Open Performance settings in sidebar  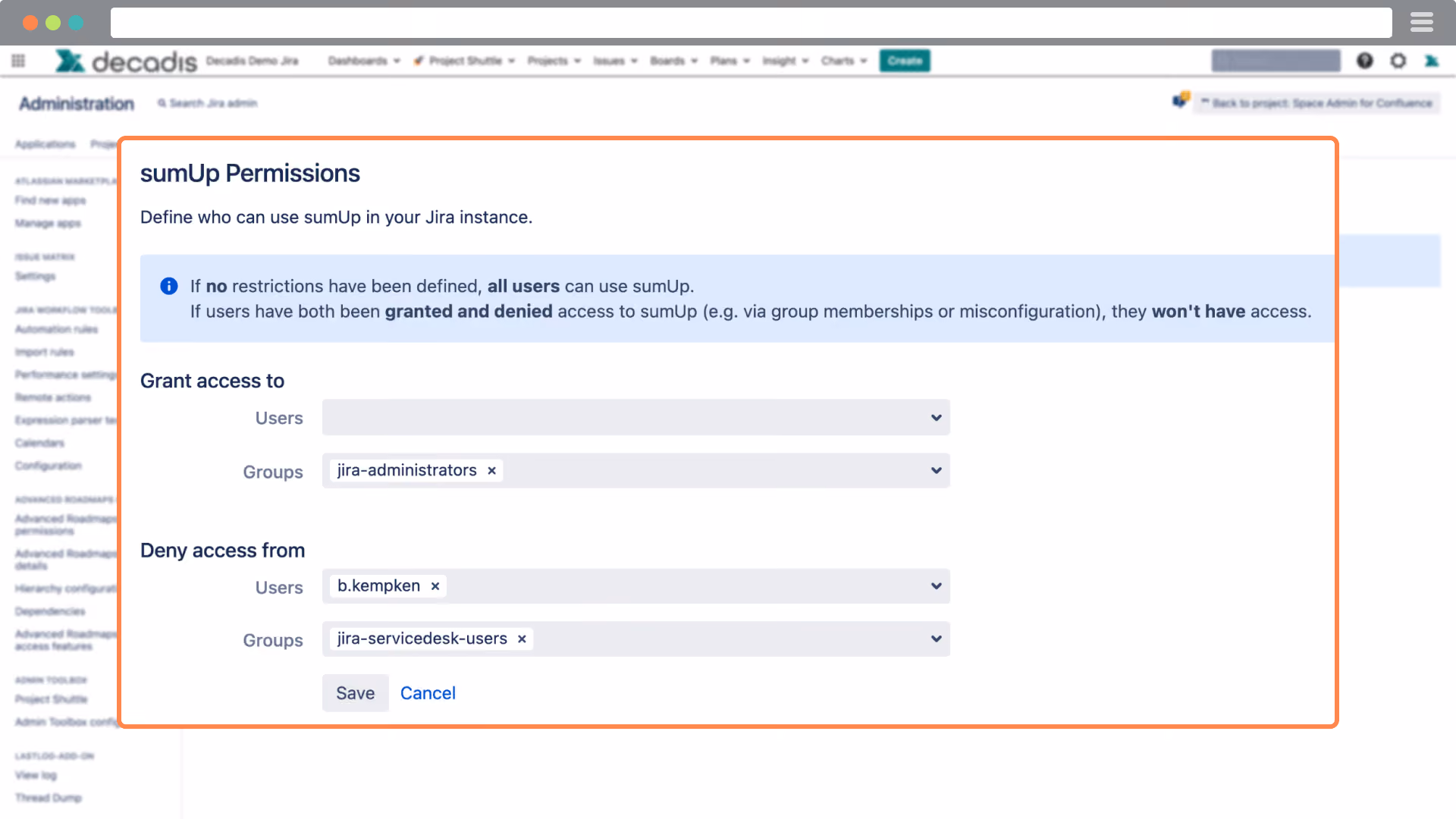click(x=66, y=375)
